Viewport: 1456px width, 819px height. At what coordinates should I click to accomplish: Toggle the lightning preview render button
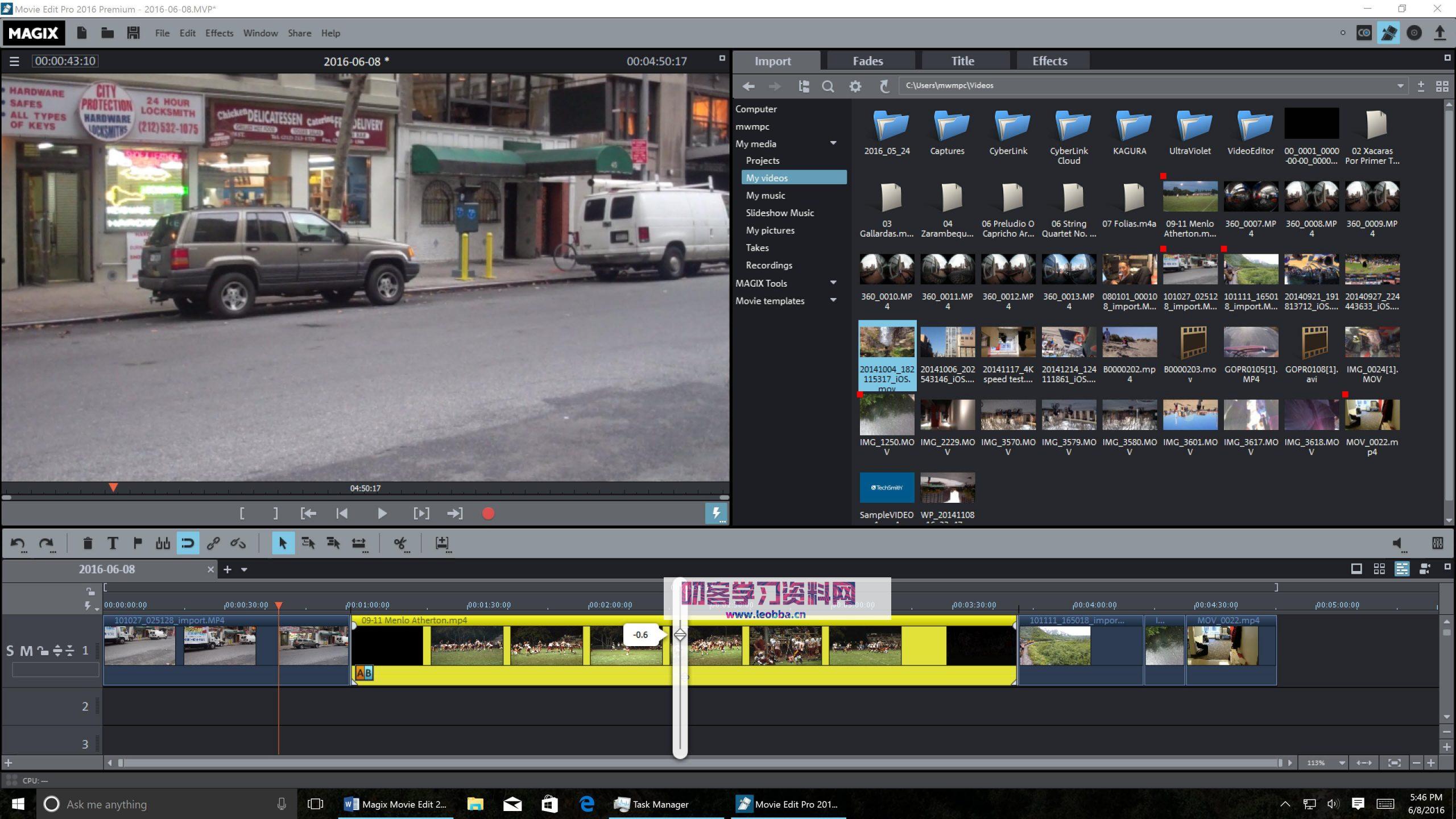point(716,514)
